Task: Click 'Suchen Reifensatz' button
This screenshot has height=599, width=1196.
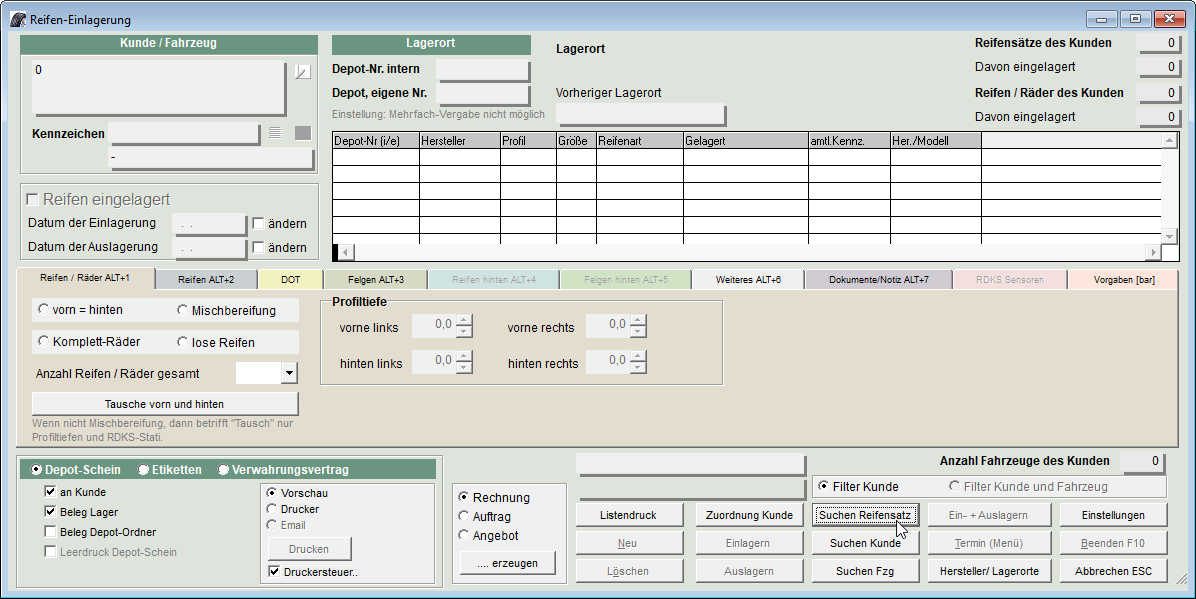Action: pyautogui.click(x=865, y=515)
